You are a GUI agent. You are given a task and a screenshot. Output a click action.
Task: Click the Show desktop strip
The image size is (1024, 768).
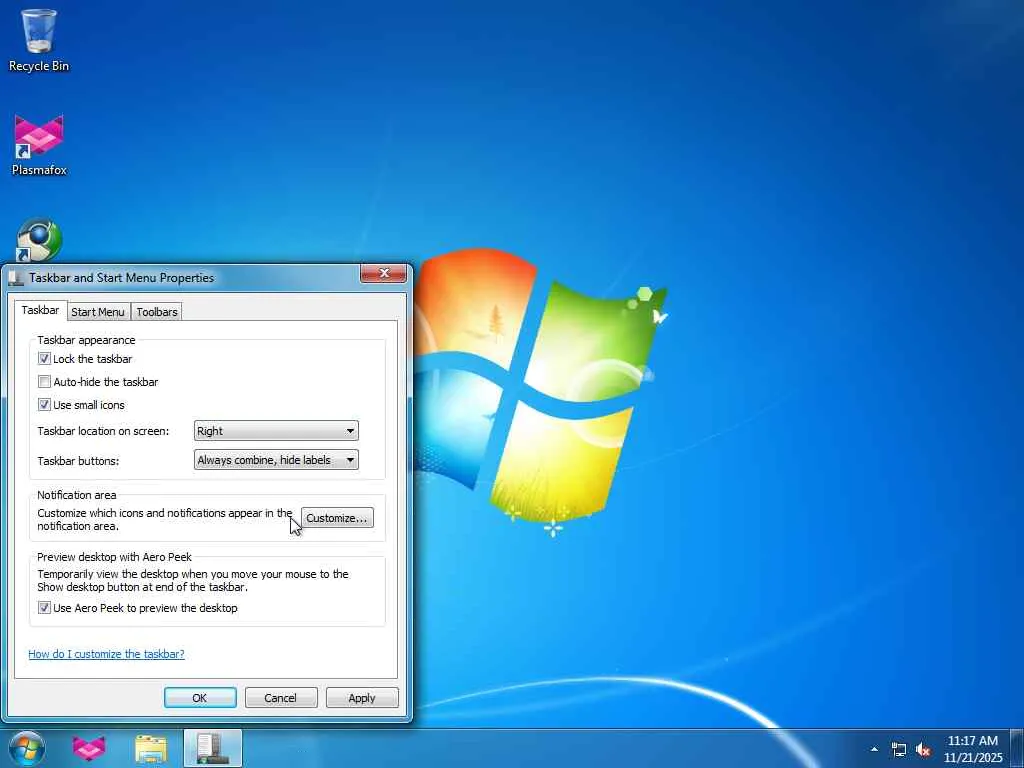click(1017, 748)
